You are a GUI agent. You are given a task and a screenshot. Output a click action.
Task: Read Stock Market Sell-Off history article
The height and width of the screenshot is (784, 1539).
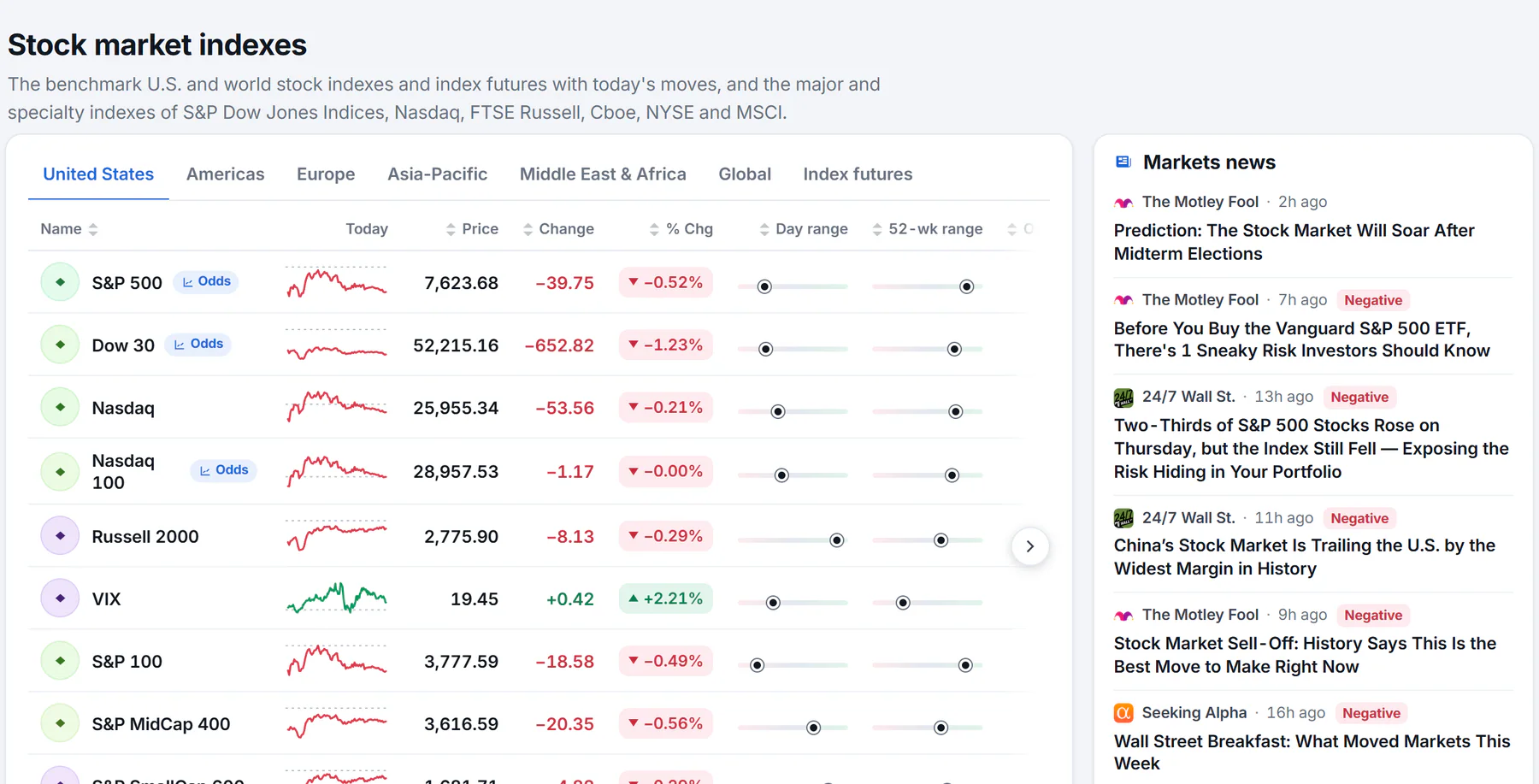1305,655
